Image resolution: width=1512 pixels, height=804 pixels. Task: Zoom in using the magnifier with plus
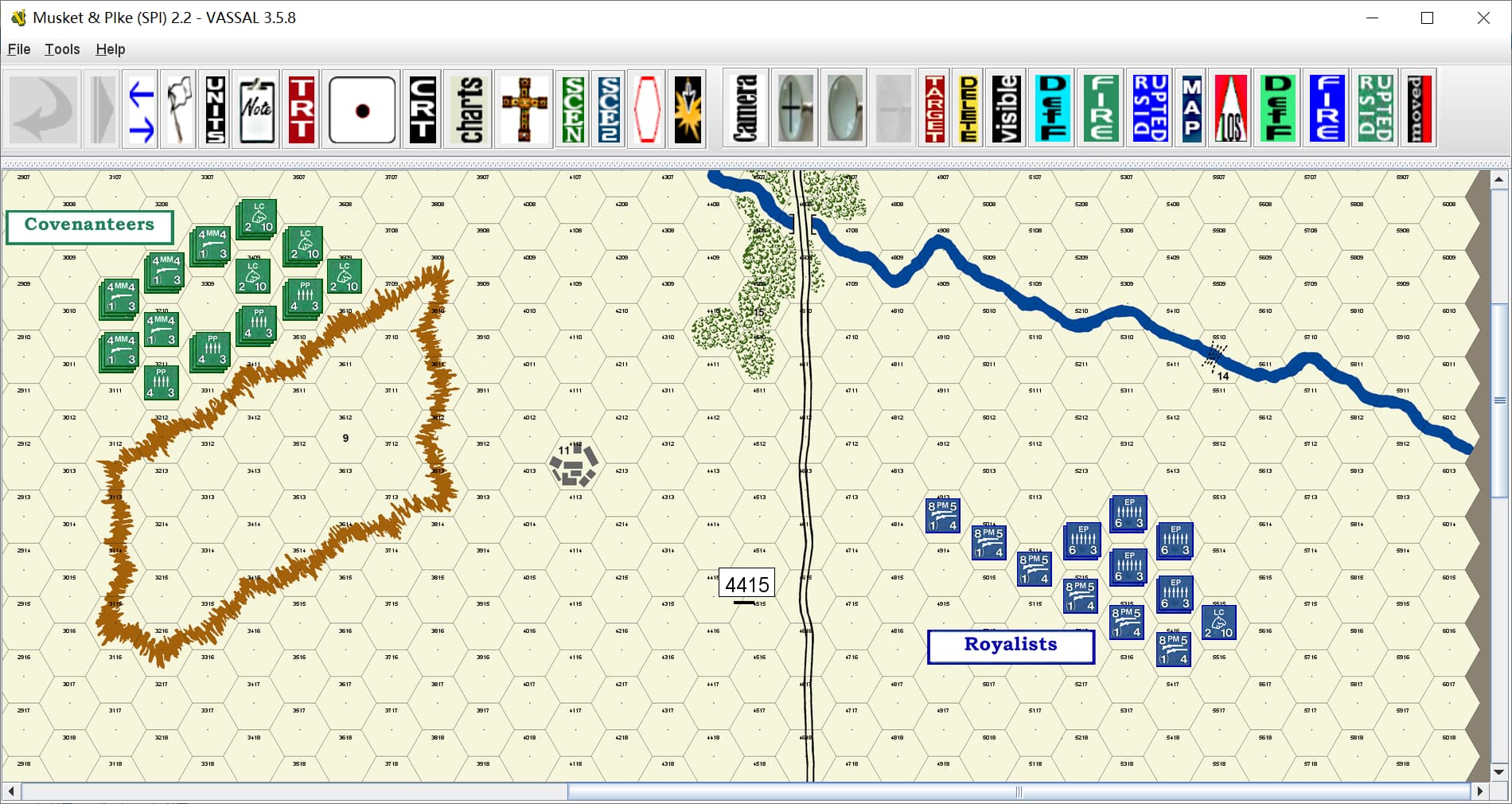[795, 109]
